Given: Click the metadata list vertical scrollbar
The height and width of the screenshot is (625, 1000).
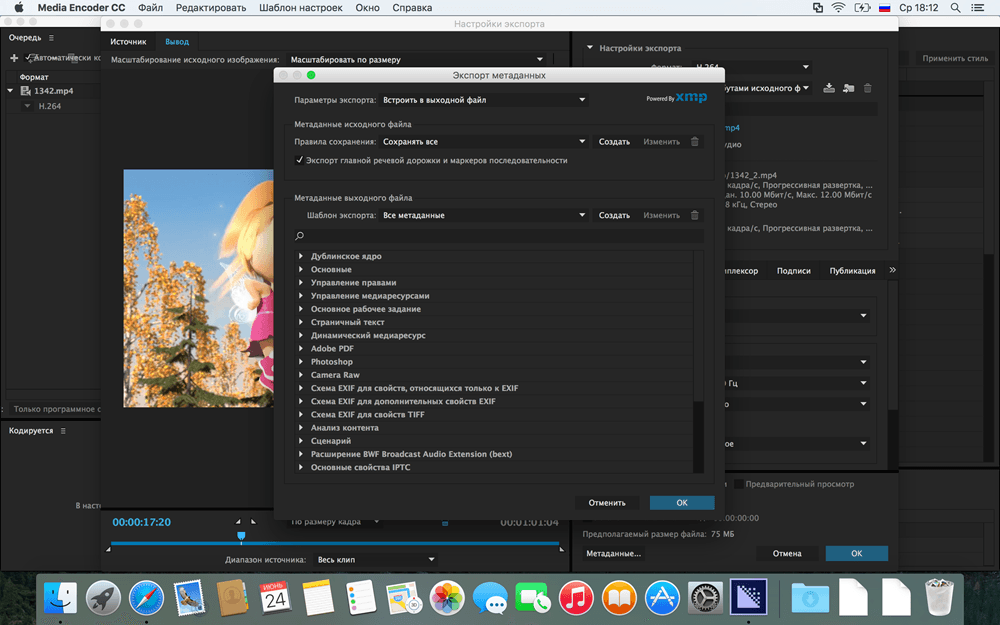Looking at the screenshot, I should point(698,436).
